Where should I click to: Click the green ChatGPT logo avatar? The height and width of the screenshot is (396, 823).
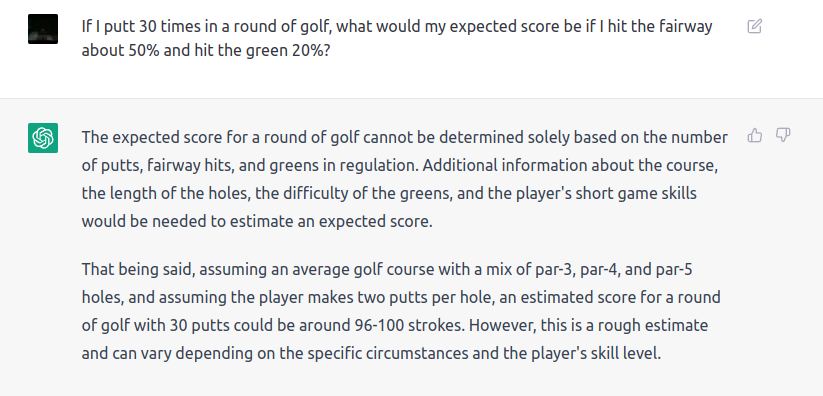[x=43, y=138]
